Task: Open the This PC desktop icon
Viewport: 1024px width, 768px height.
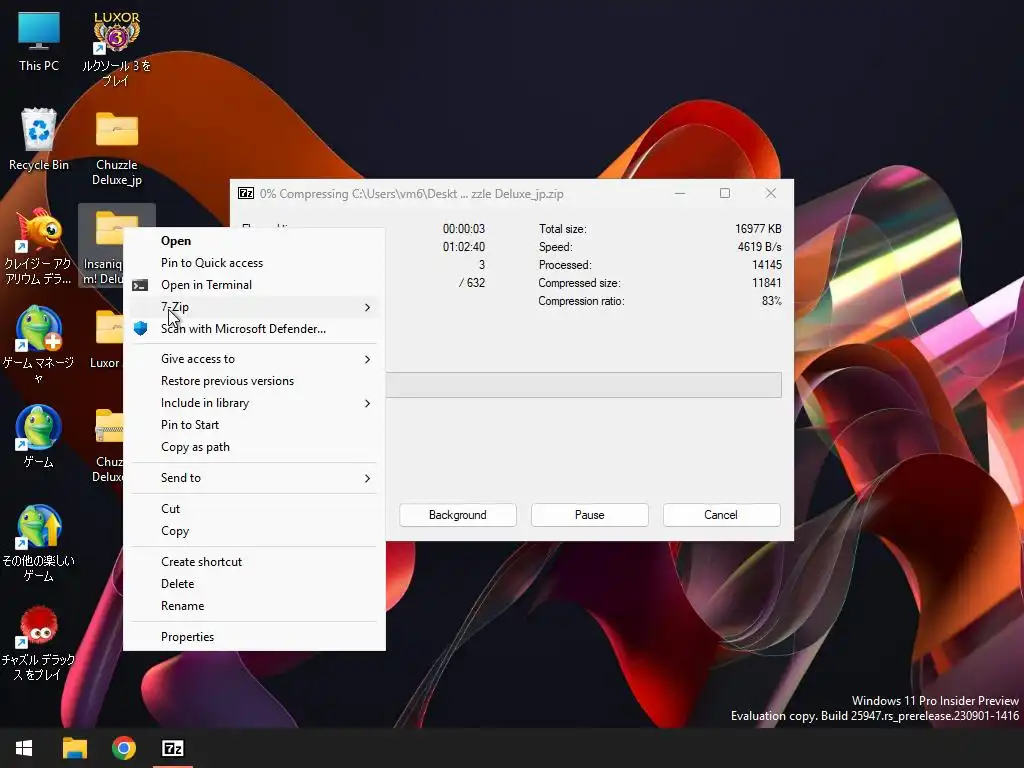Action: (39, 41)
